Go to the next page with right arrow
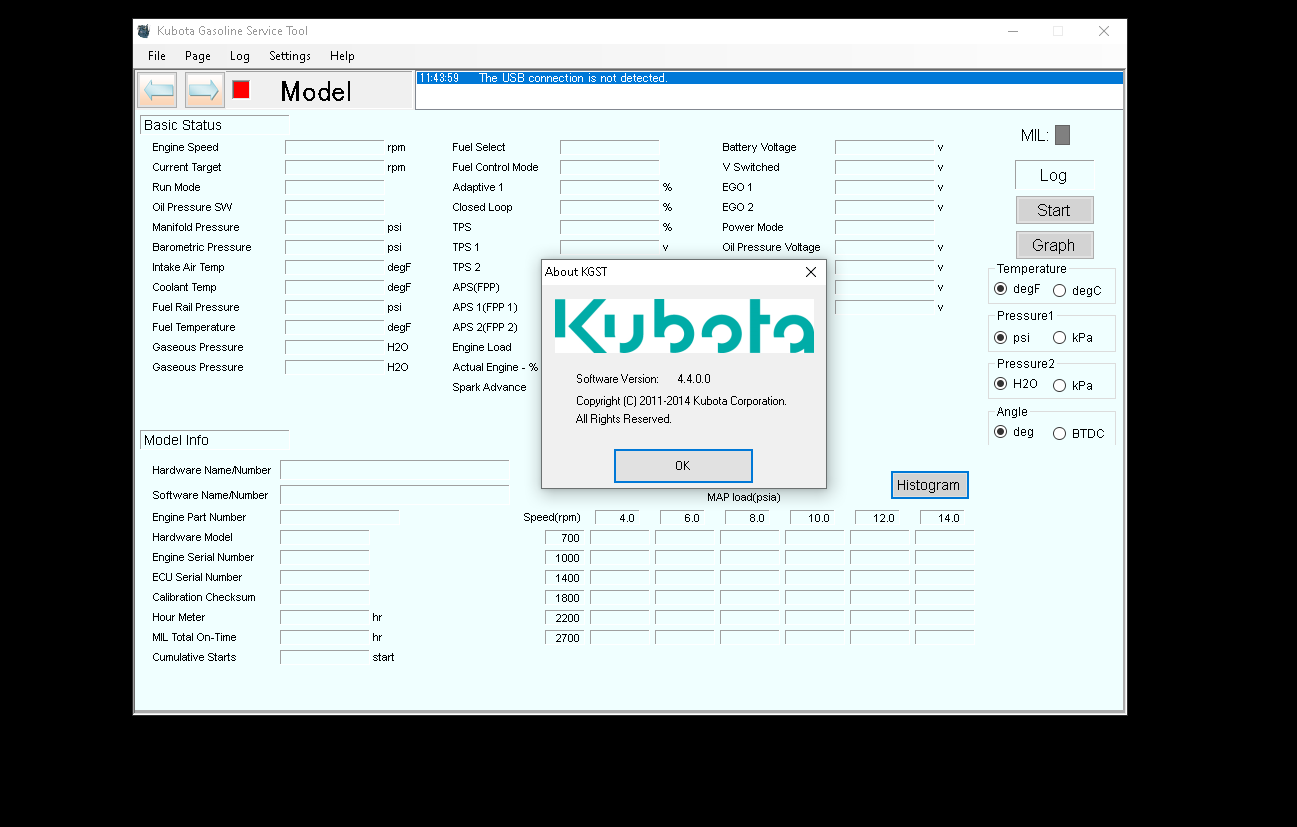Viewport: 1297px width, 827px height. pos(205,91)
